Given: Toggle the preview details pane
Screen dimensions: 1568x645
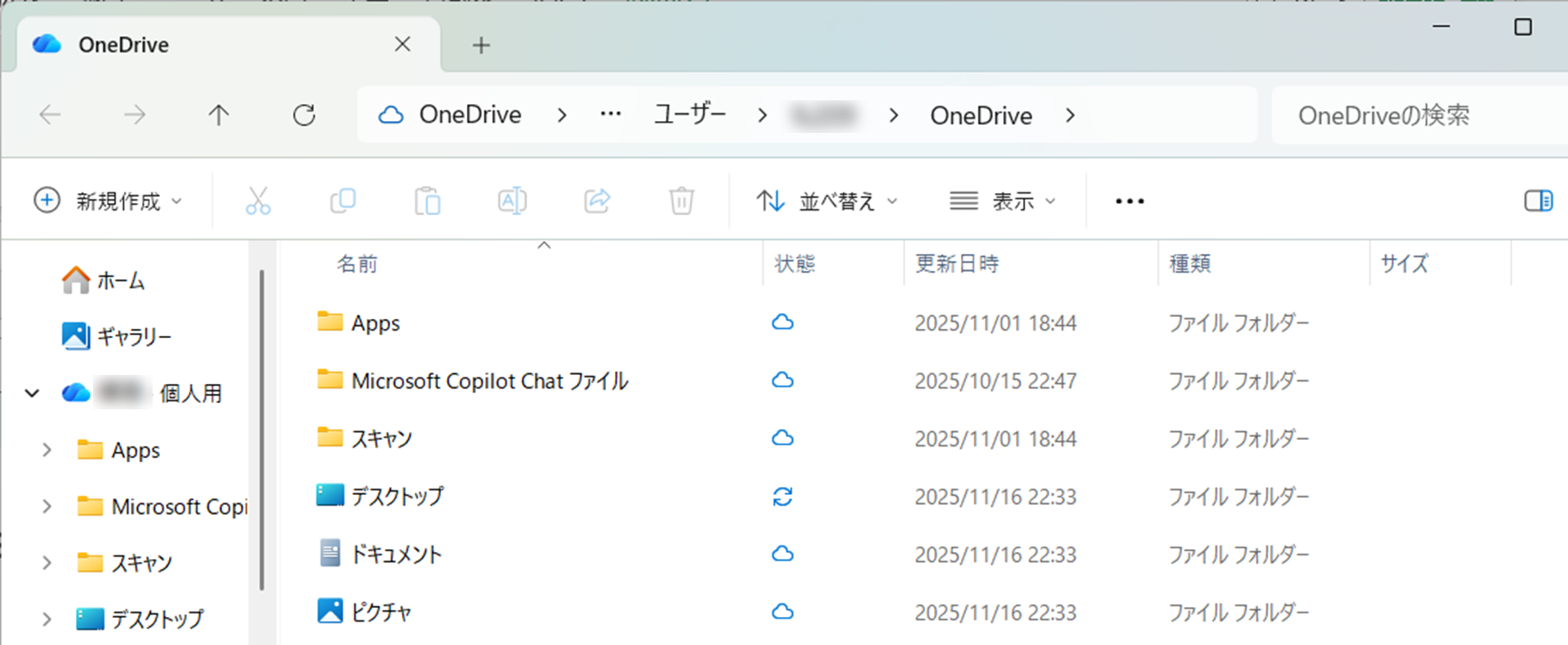Looking at the screenshot, I should pyautogui.click(x=1537, y=201).
